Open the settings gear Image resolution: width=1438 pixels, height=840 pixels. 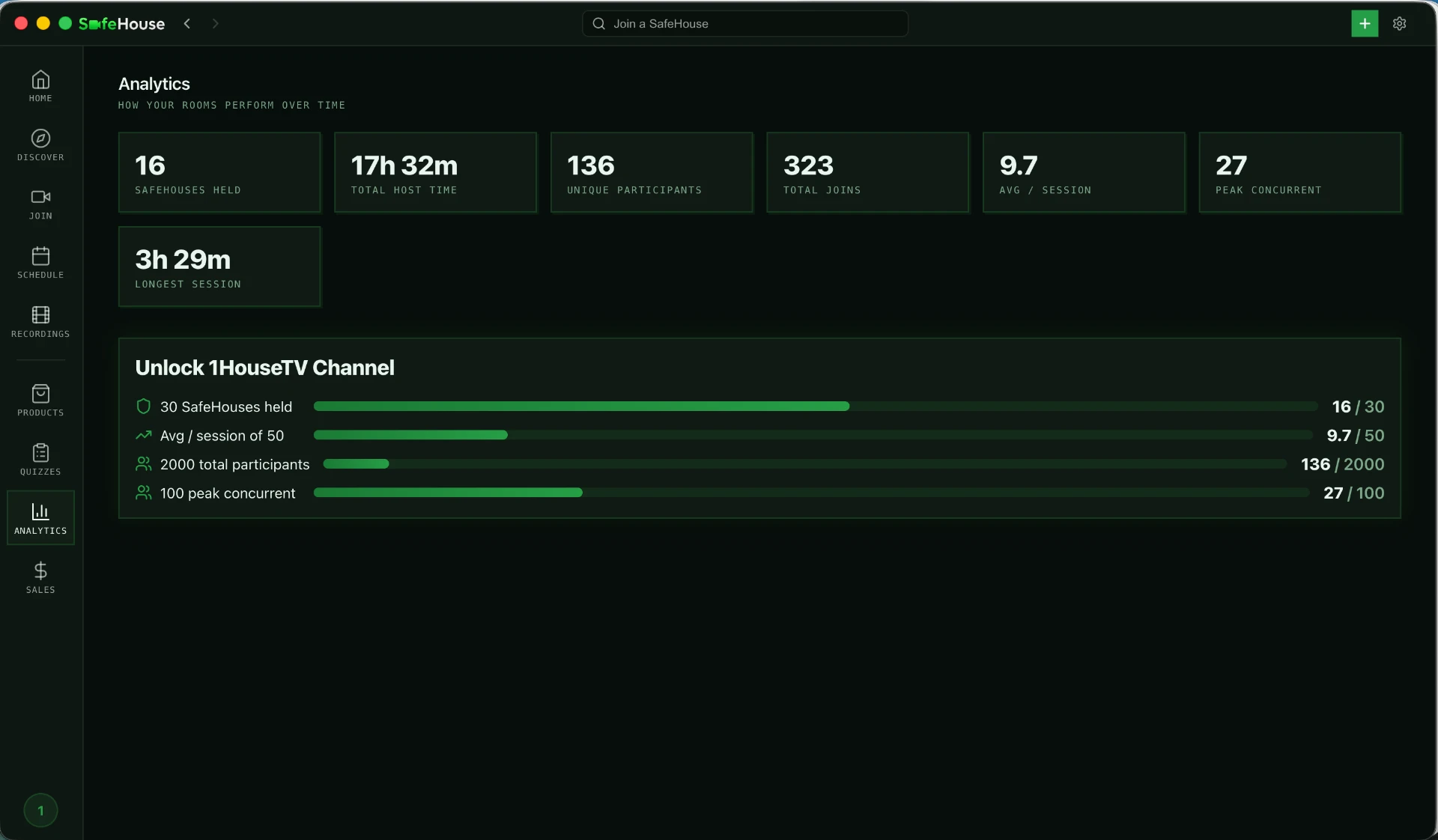pos(1399,23)
